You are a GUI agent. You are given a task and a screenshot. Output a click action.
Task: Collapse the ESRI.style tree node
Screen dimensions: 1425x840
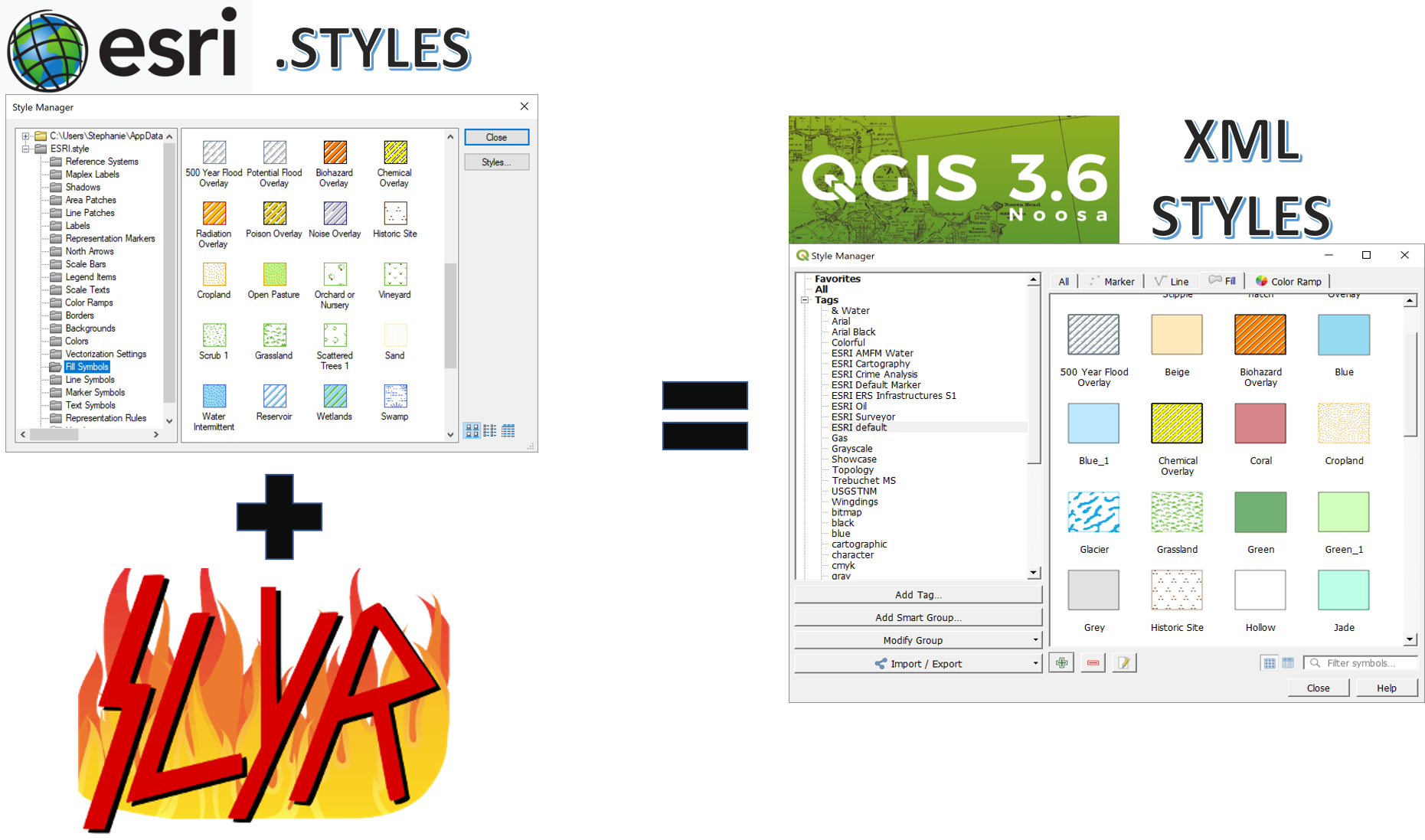coord(25,149)
